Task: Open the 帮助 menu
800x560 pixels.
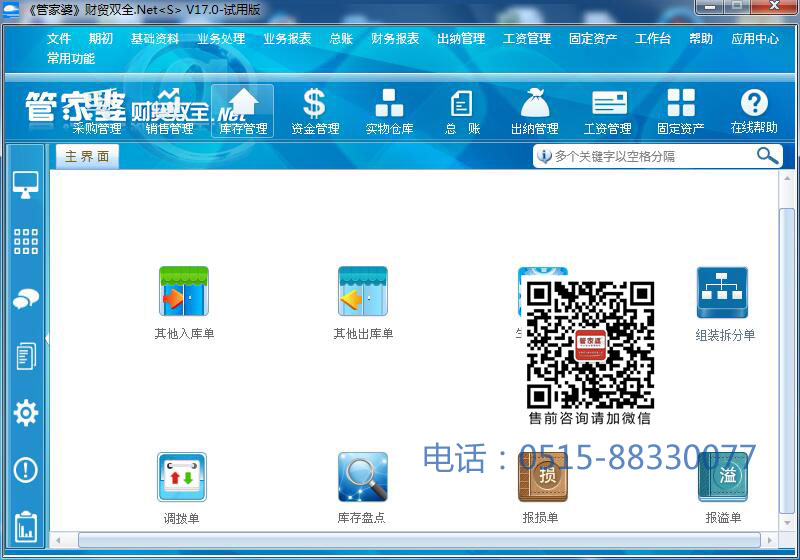Action: coord(701,39)
